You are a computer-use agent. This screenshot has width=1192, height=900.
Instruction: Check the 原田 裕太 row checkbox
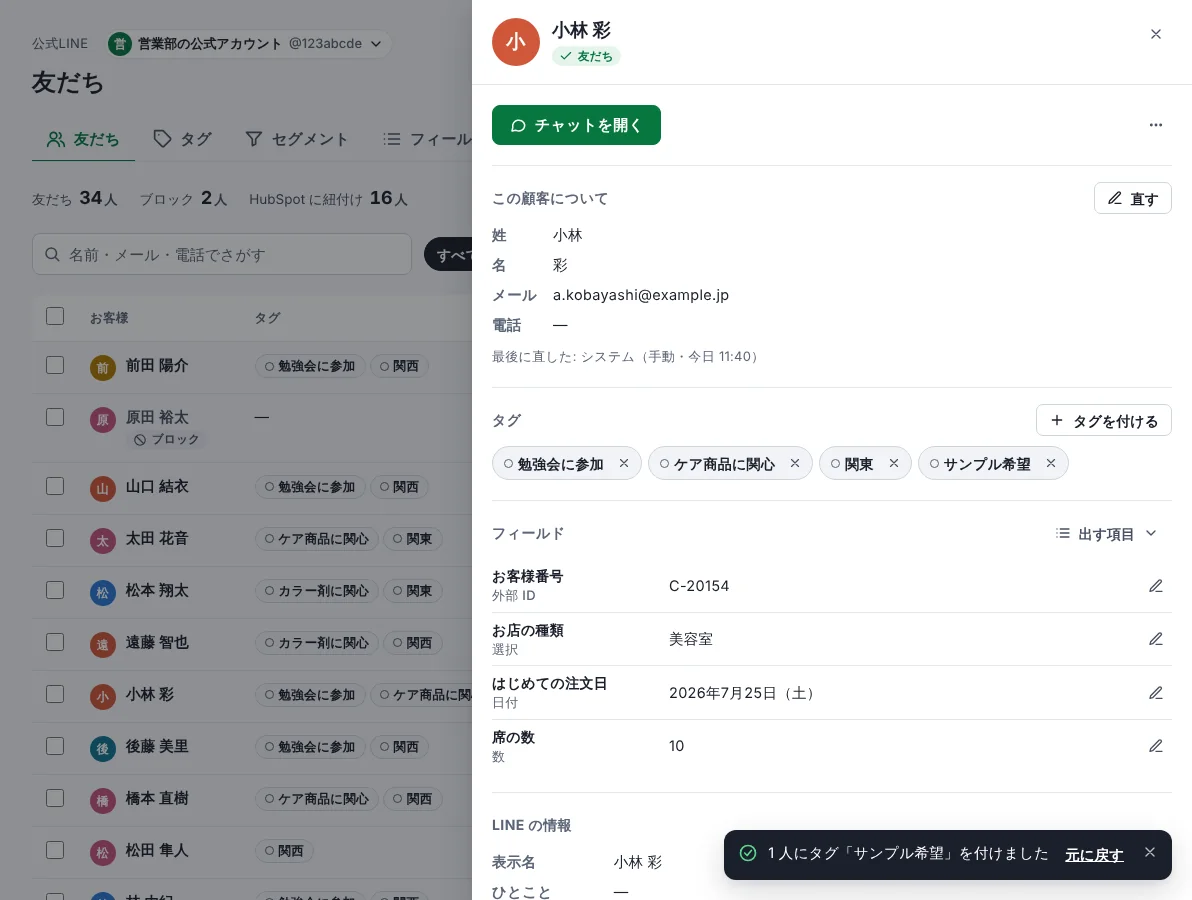(55, 417)
